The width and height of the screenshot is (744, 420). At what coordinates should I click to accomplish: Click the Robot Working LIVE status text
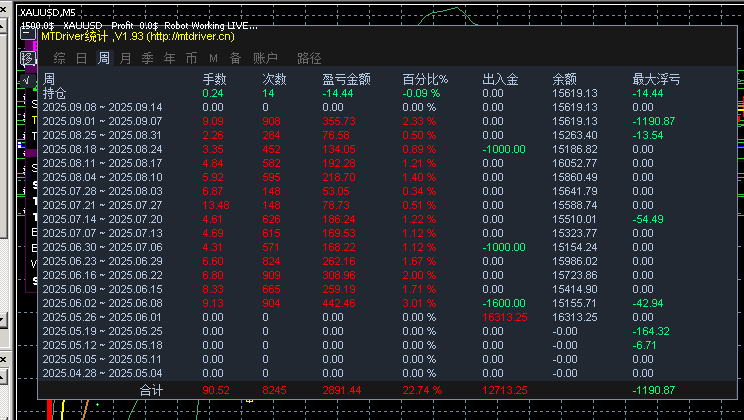(x=211, y=26)
